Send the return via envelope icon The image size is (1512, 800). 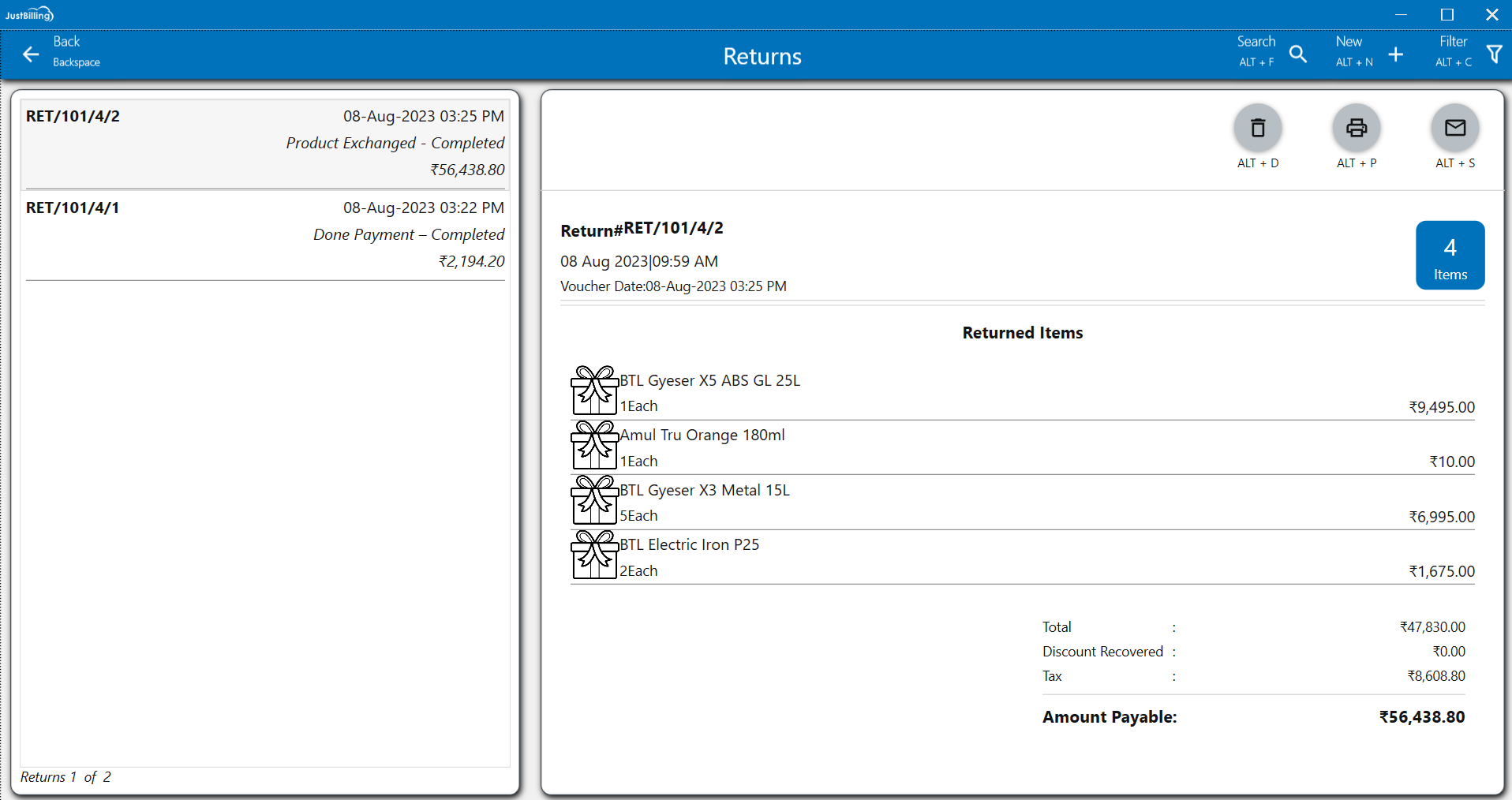[1455, 128]
